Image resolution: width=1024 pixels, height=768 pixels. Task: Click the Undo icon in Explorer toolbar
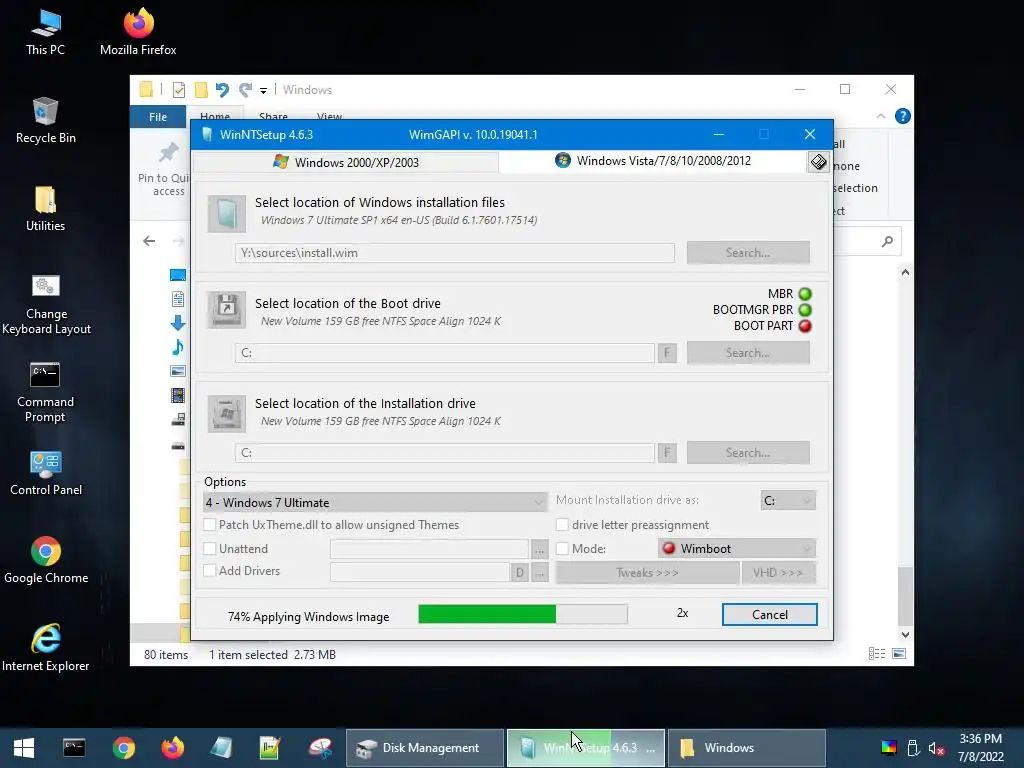tap(223, 89)
